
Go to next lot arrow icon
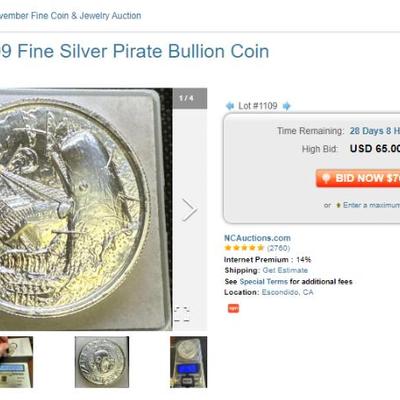tap(286, 106)
